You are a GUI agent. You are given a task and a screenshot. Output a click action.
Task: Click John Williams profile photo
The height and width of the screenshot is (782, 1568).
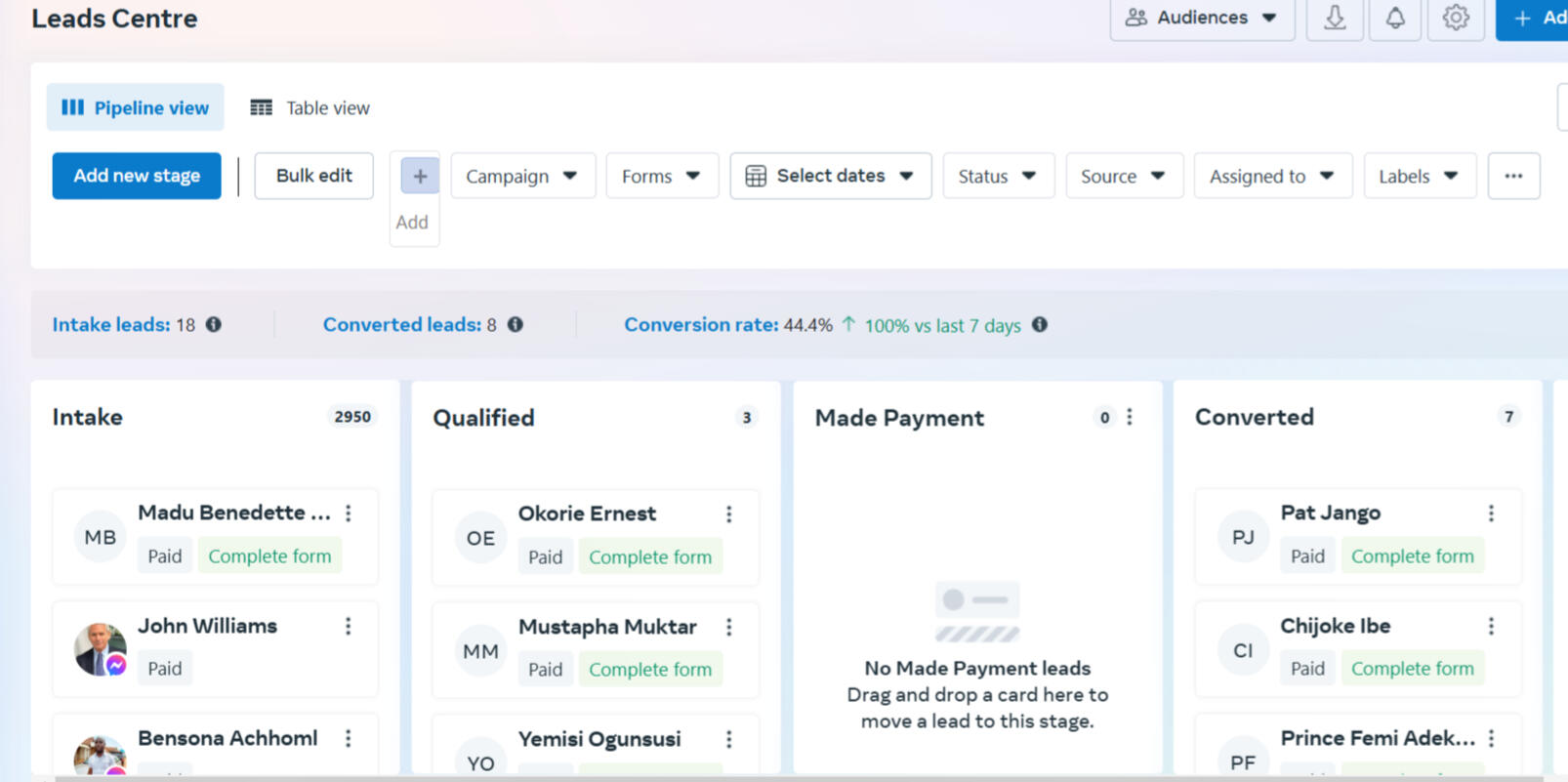100,649
